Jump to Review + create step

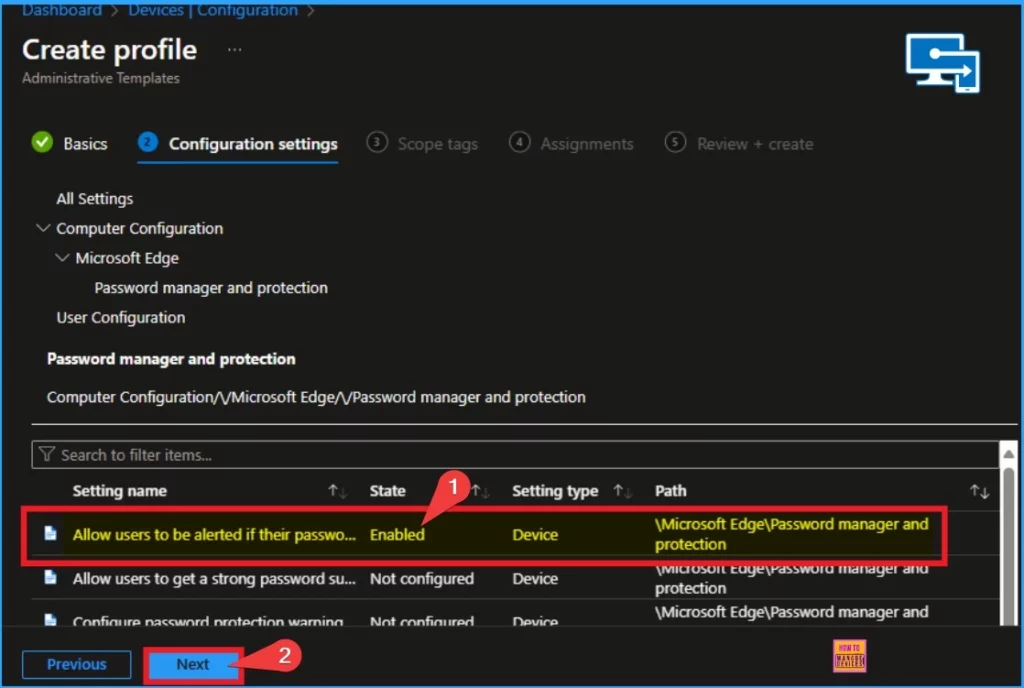pos(755,144)
